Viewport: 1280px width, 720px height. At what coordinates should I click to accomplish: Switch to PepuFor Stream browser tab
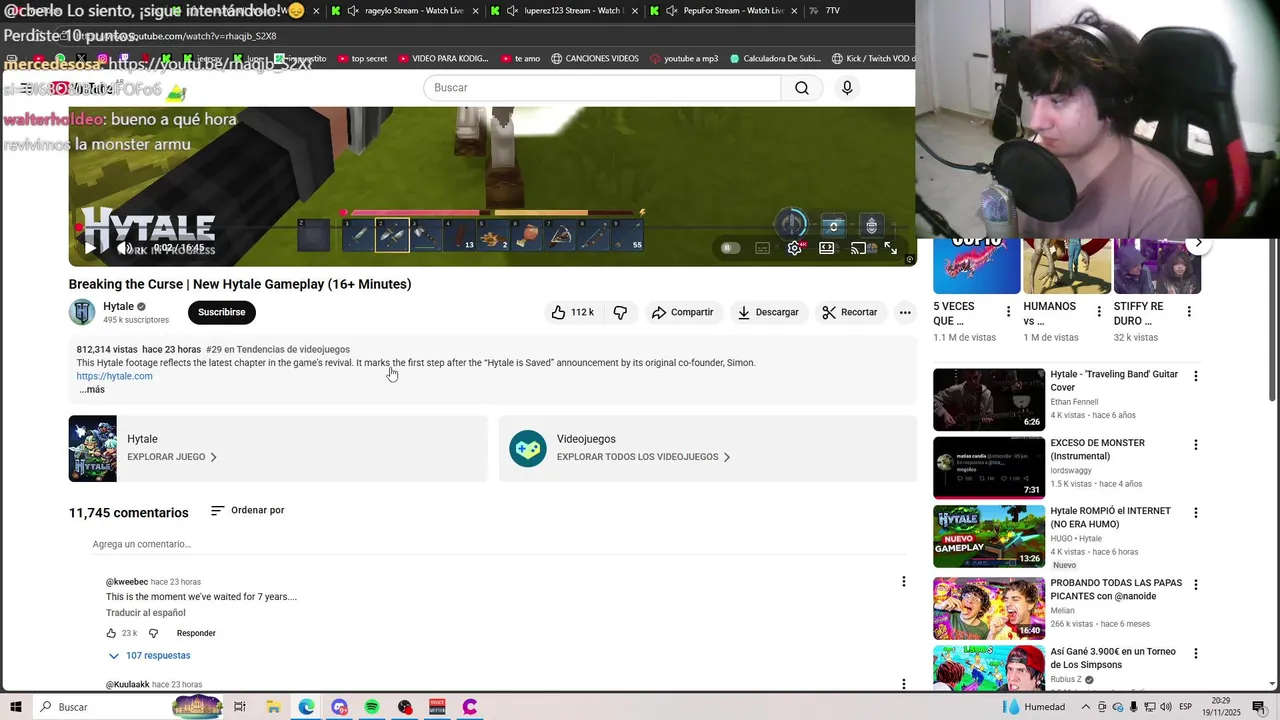tap(724, 10)
